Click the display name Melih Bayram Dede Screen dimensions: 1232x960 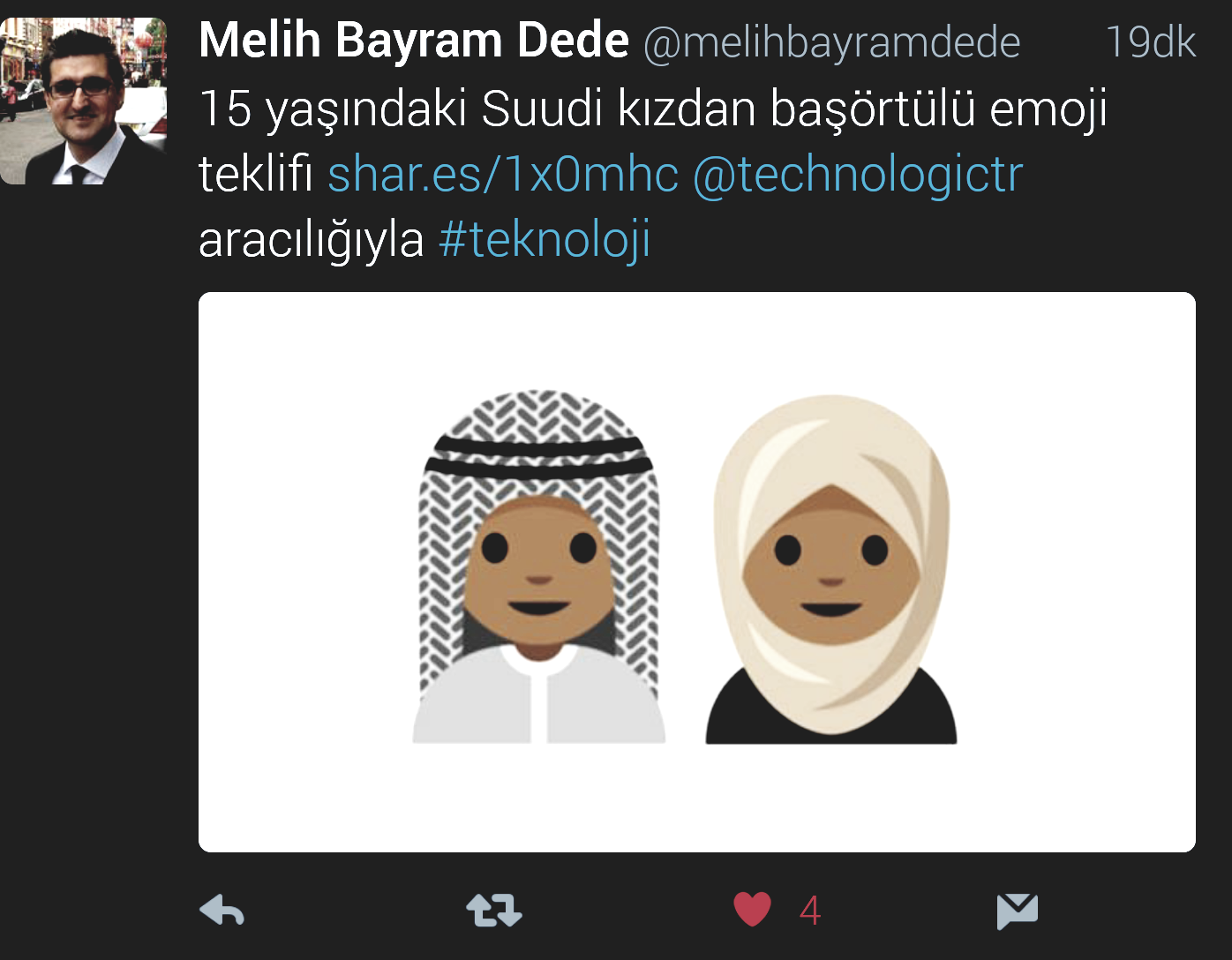click(x=414, y=41)
